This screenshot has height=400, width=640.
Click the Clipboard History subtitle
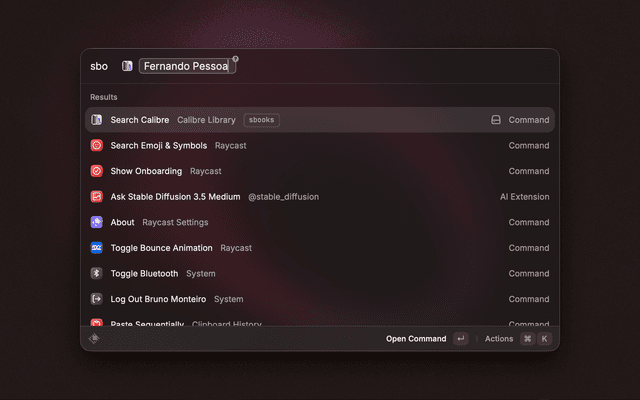point(227,324)
